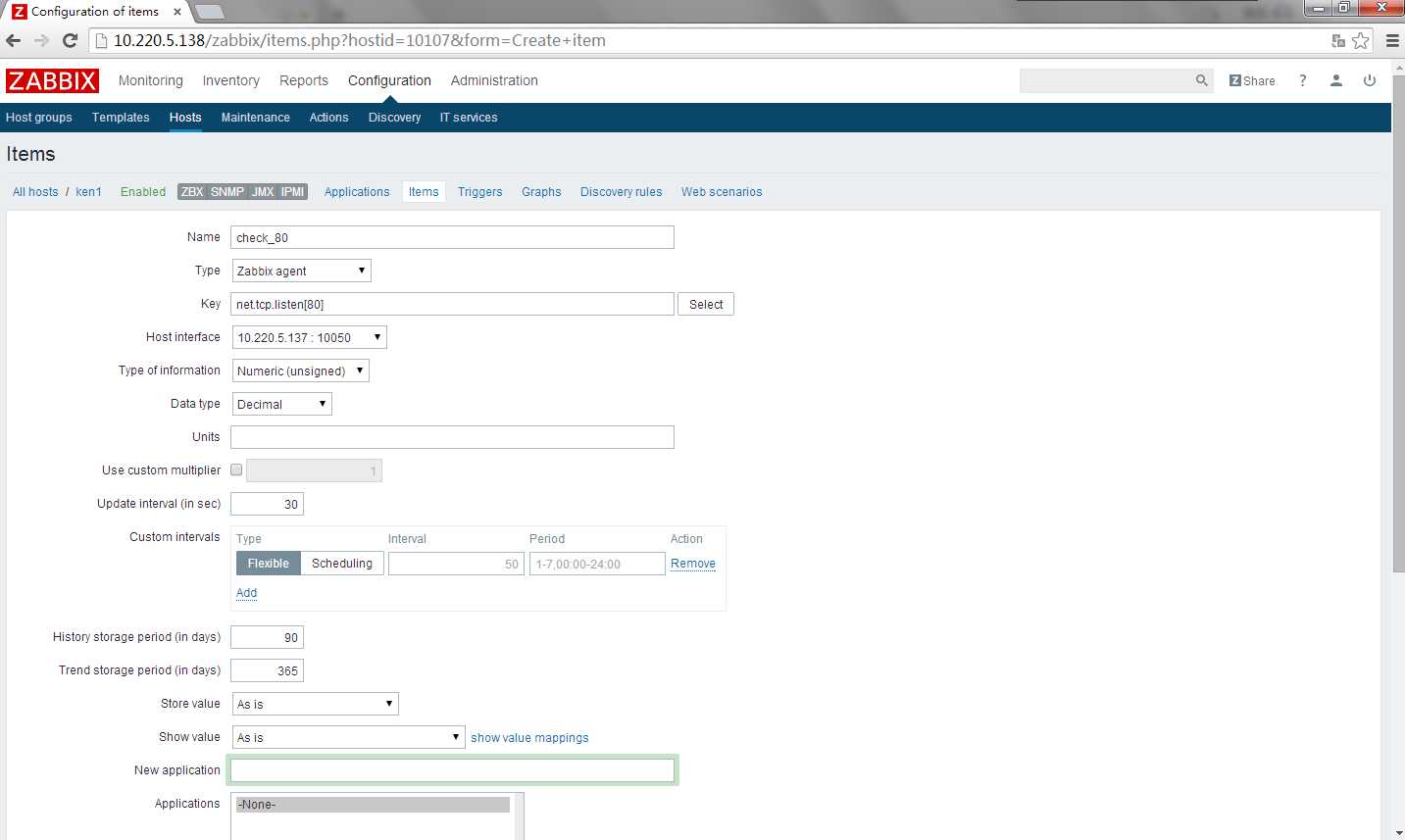Open Data type dropdown Decimal

pyautogui.click(x=281, y=404)
